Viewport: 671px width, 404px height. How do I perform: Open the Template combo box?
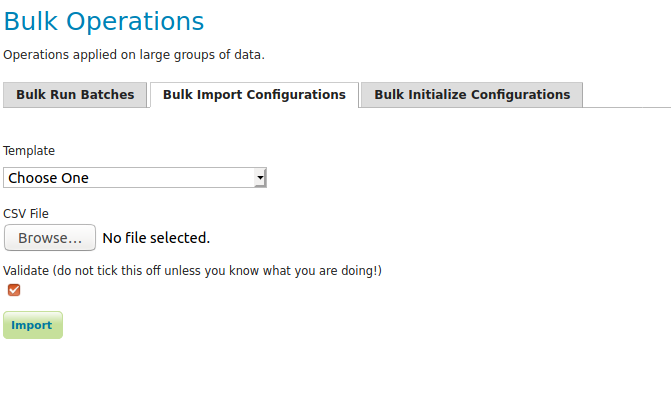pyautogui.click(x=134, y=178)
